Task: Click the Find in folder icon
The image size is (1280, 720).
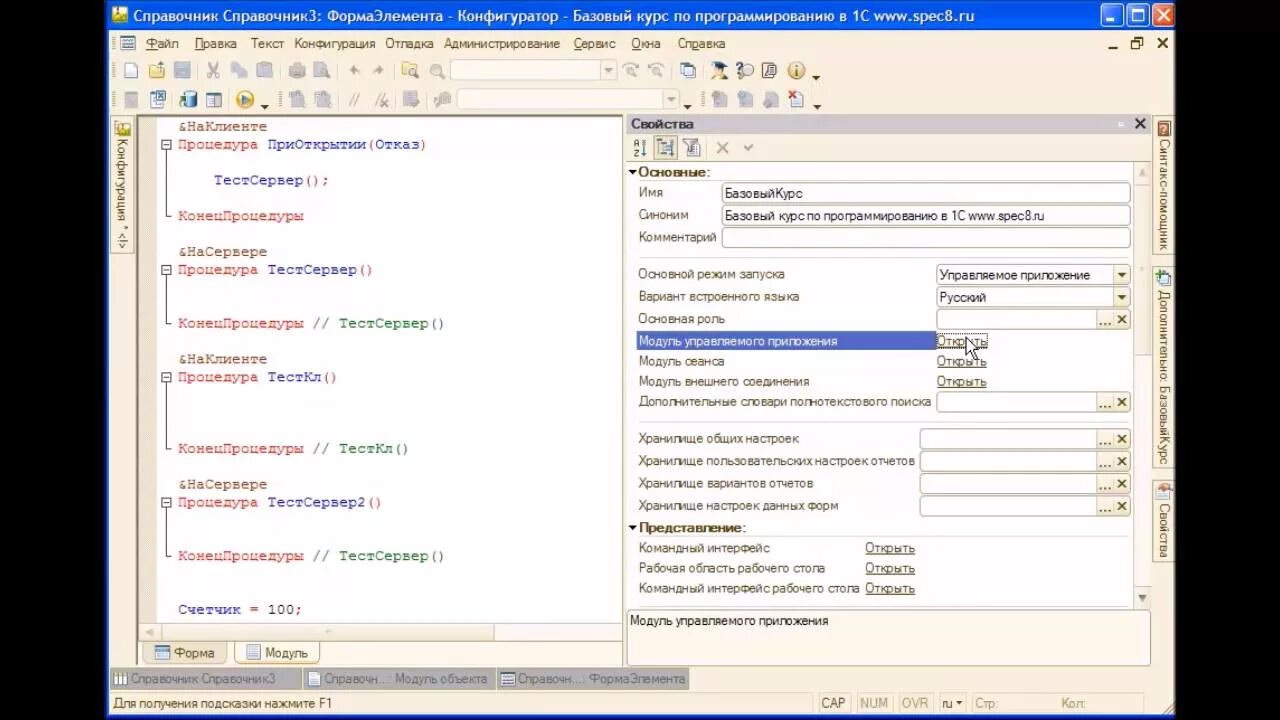Action: coord(410,71)
